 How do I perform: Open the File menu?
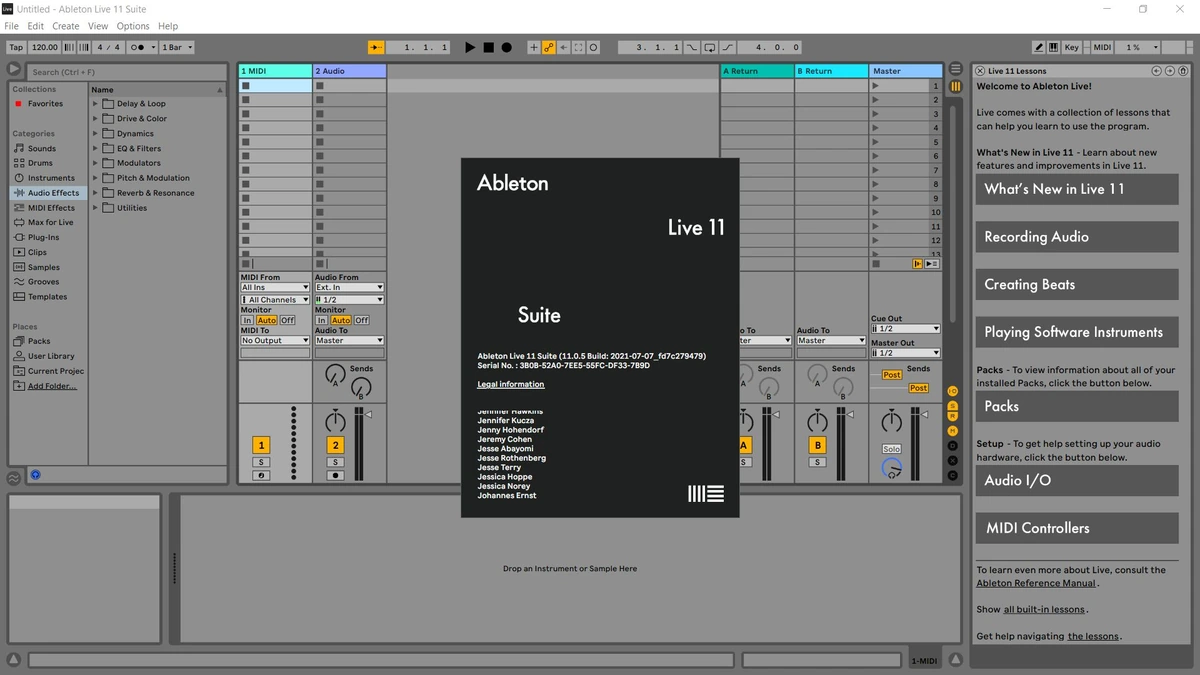coord(12,26)
